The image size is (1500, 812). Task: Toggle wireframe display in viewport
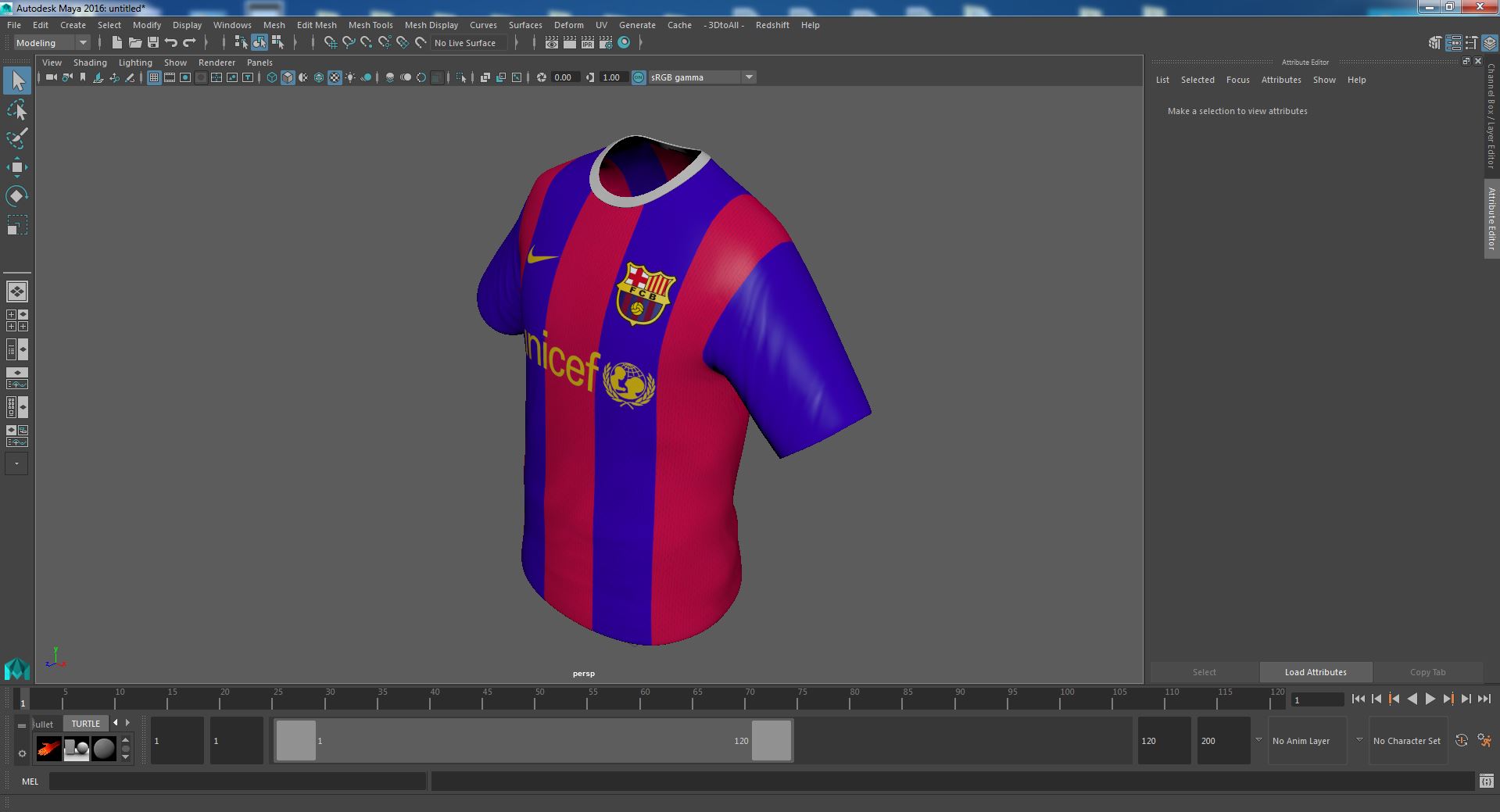click(272, 77)
